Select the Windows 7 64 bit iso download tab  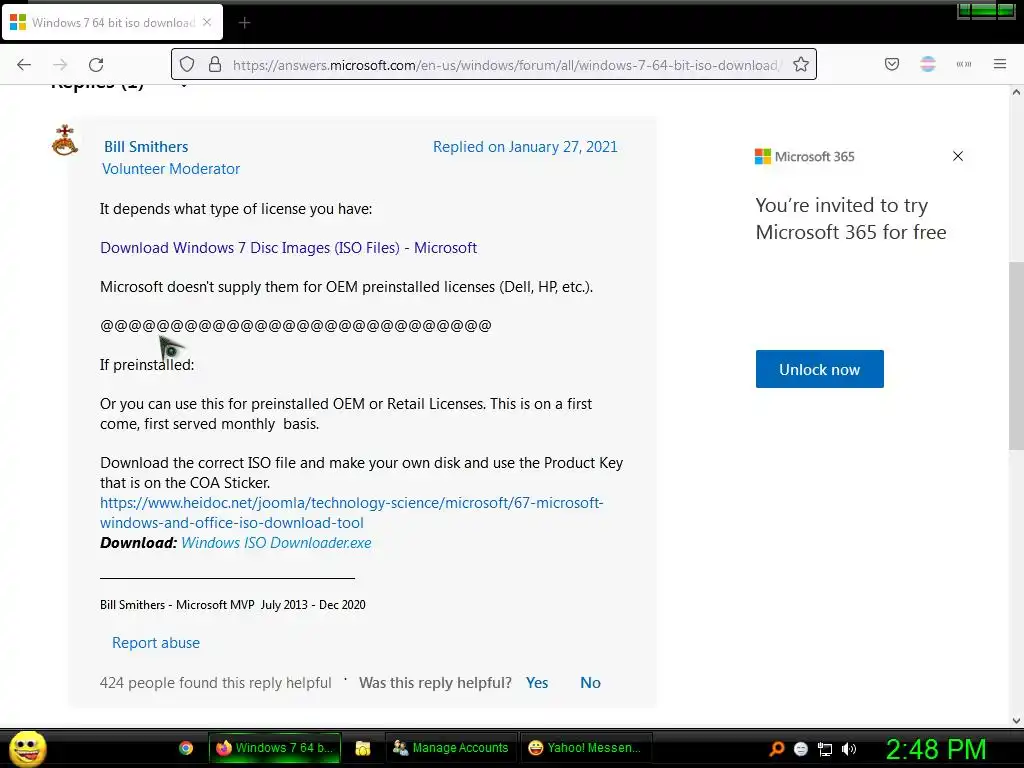pos(112,22)
